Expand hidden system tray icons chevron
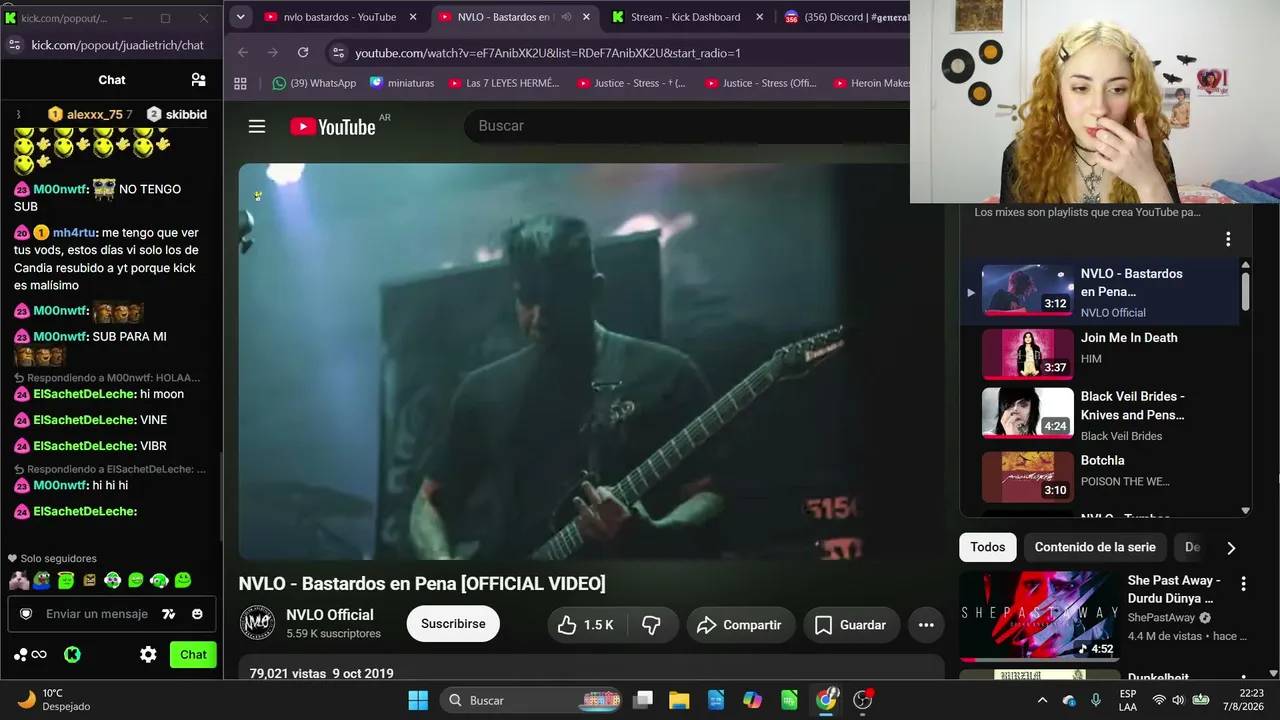Viewport: 1280px width, 720px height. tap(1042, 700)
